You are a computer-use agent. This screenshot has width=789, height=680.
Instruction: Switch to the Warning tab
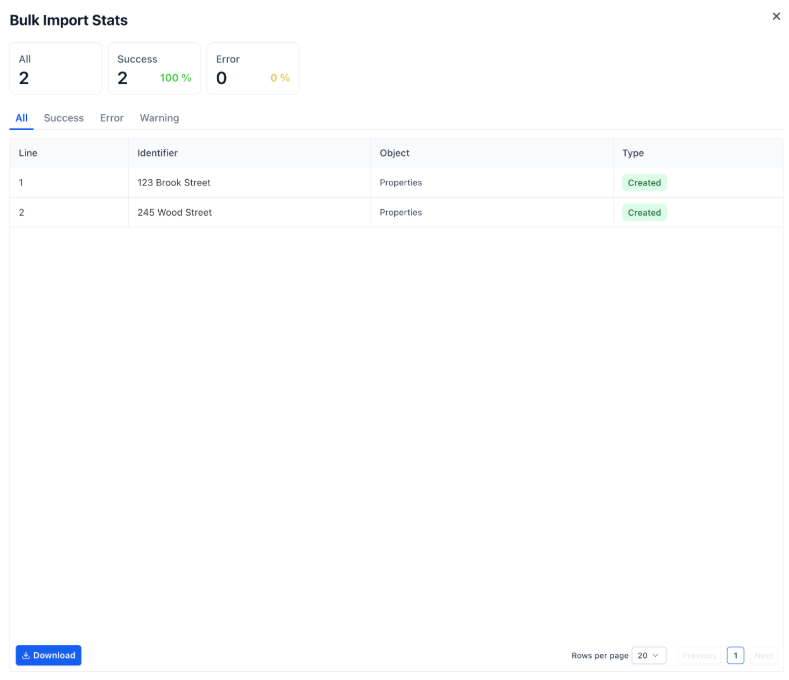click(x=159, y=118)
